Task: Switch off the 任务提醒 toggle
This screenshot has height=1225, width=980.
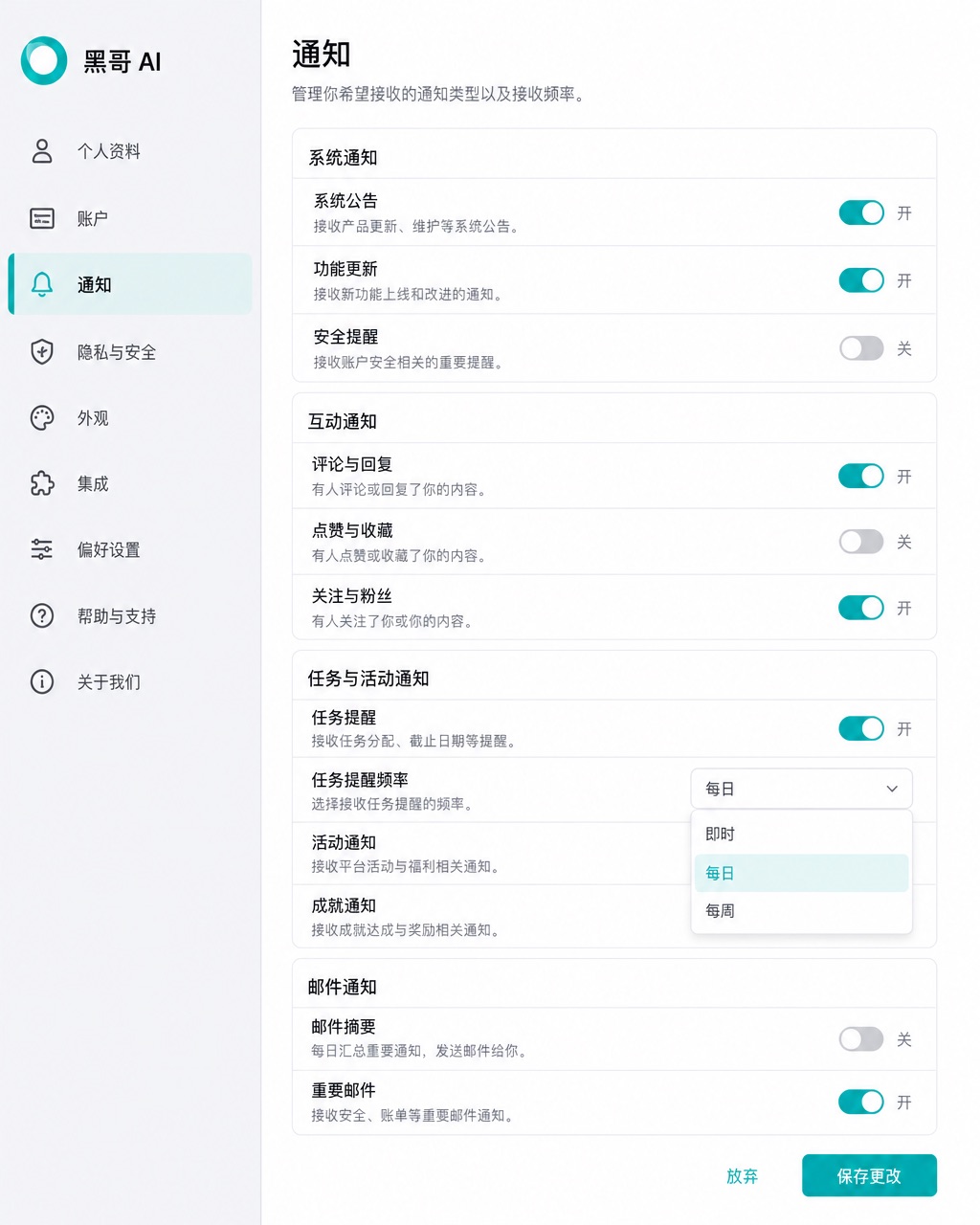Action: pyautogui.click(x=861, y=728)
